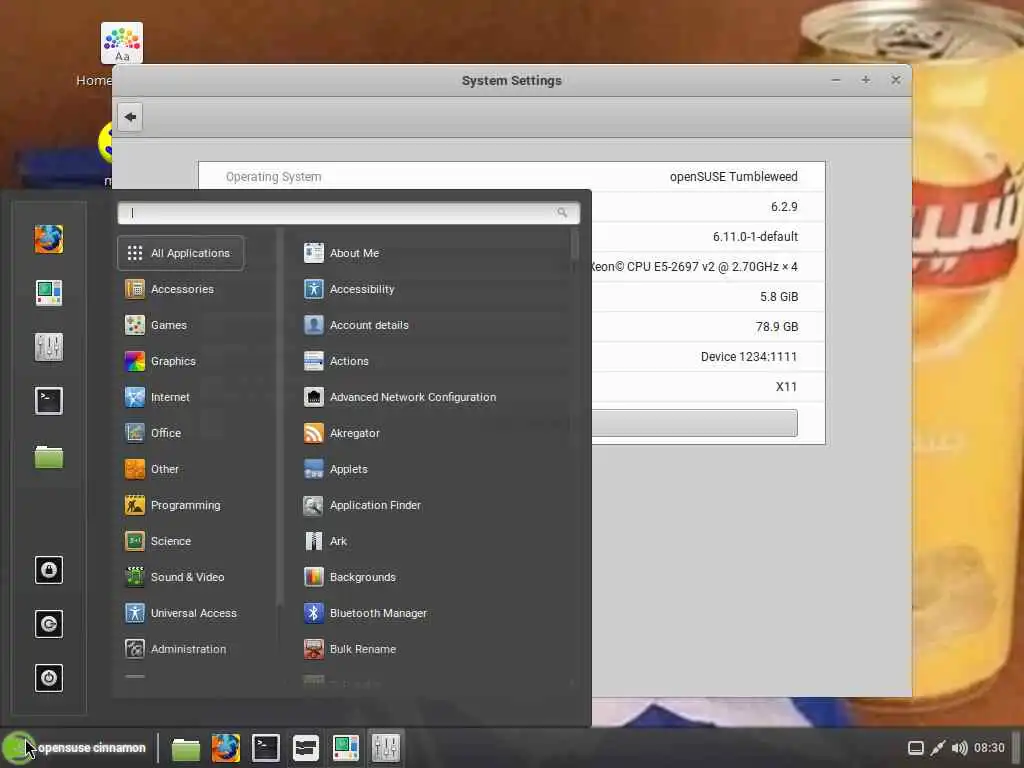Image resolution: width=1024 pixels, height=768 pixels.
Task: Click the search magnifier icon in the menu
Action: coord(562,212)
